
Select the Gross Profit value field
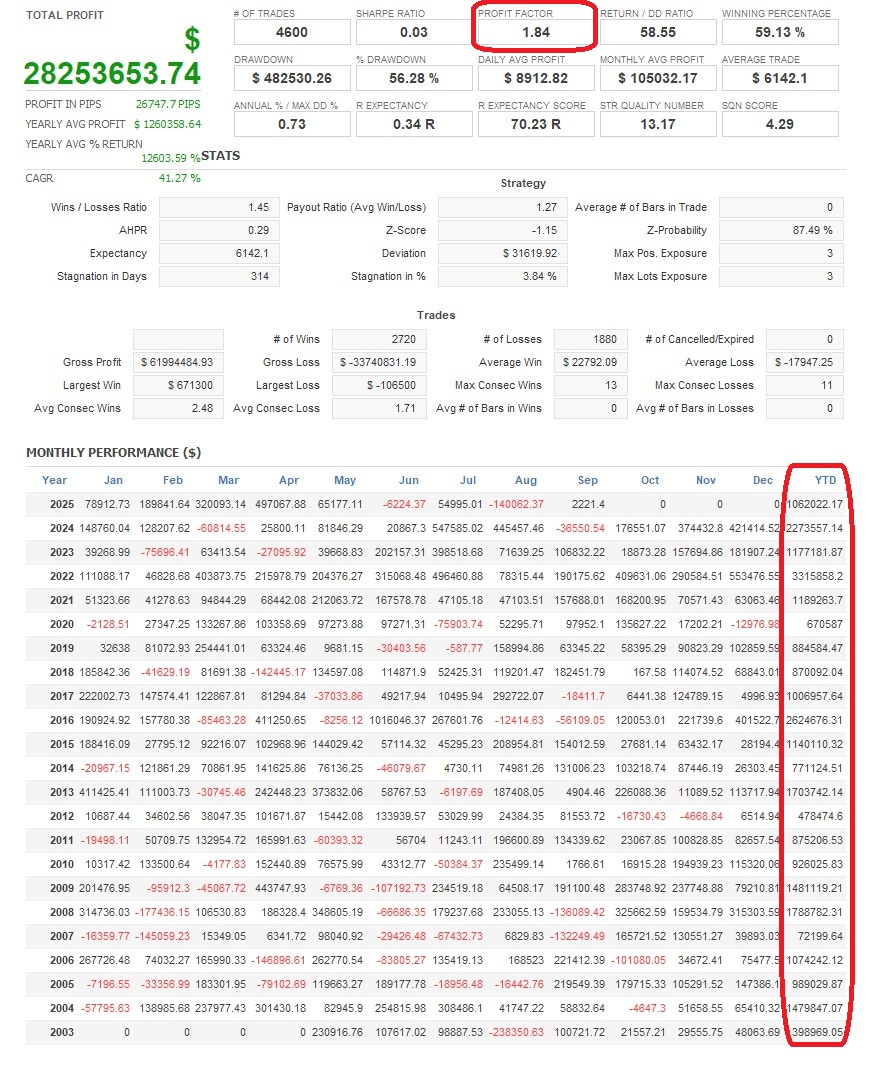tap(178, 362)
